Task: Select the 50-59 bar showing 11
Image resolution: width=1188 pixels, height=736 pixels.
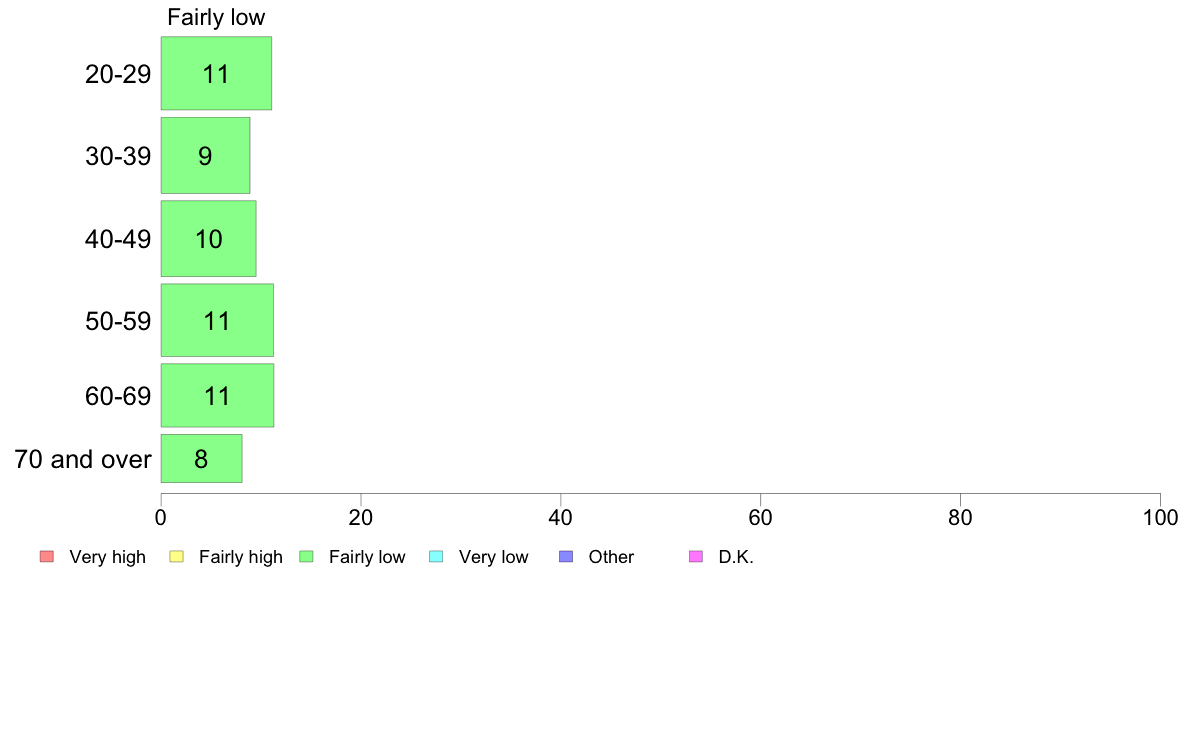Action: 217,320
